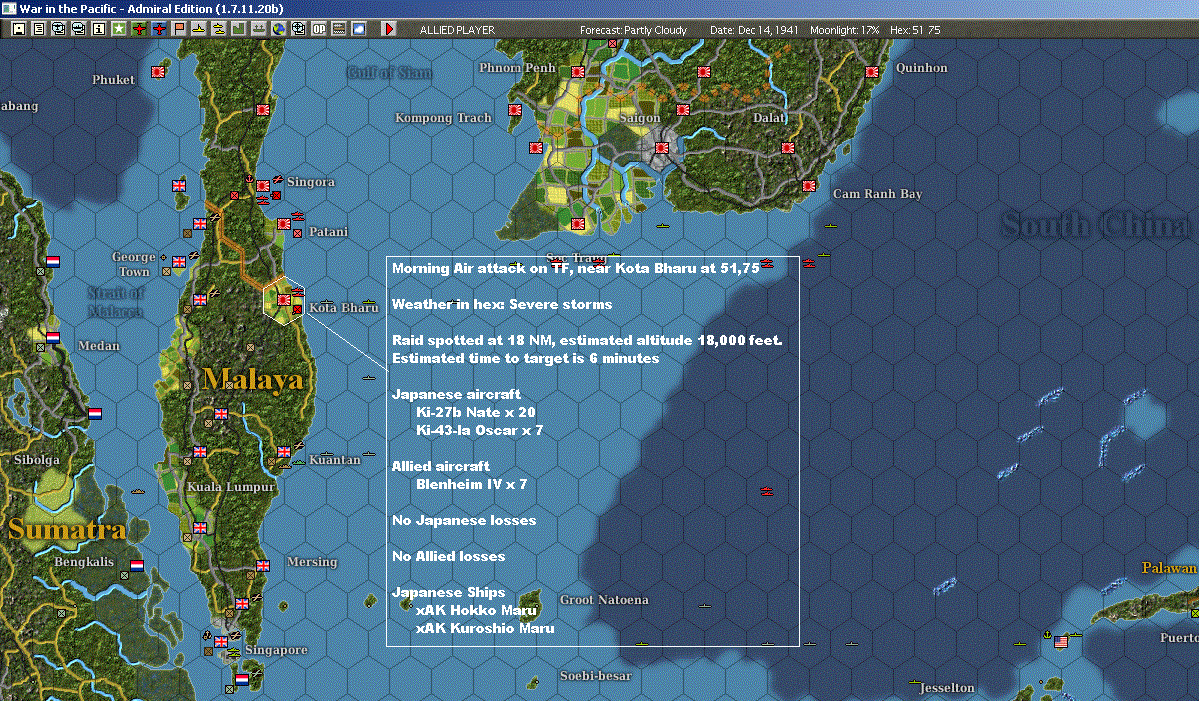Click 'xAK Hokko Maru' ship entry
Viewport: 1199px width, 701px height.
coord(476,610)
